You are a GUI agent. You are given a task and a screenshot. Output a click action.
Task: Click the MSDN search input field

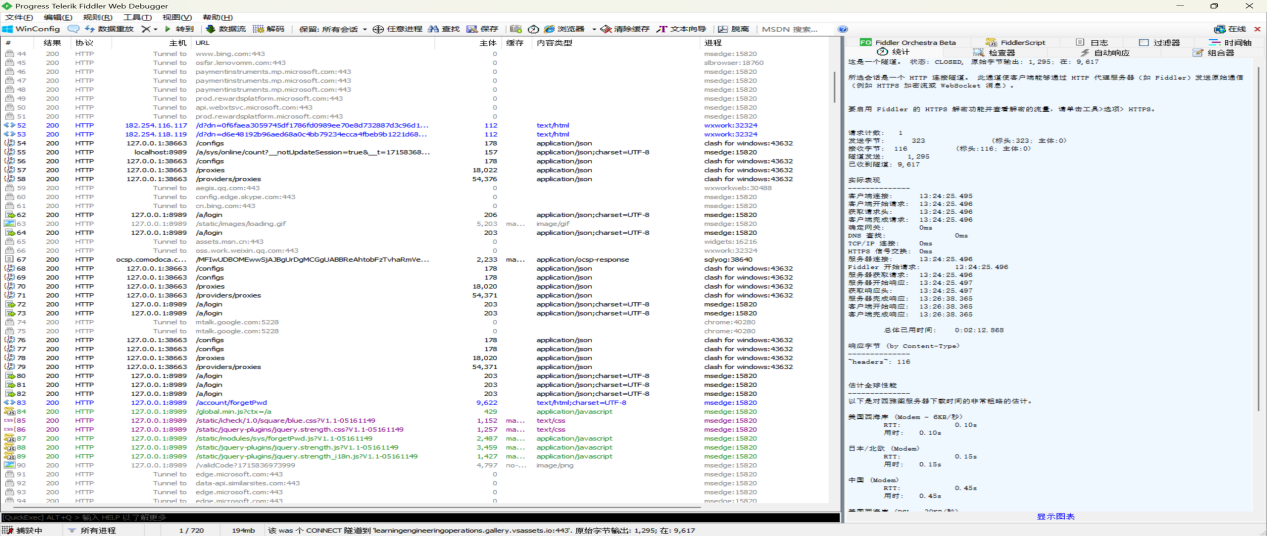[799, 29]
